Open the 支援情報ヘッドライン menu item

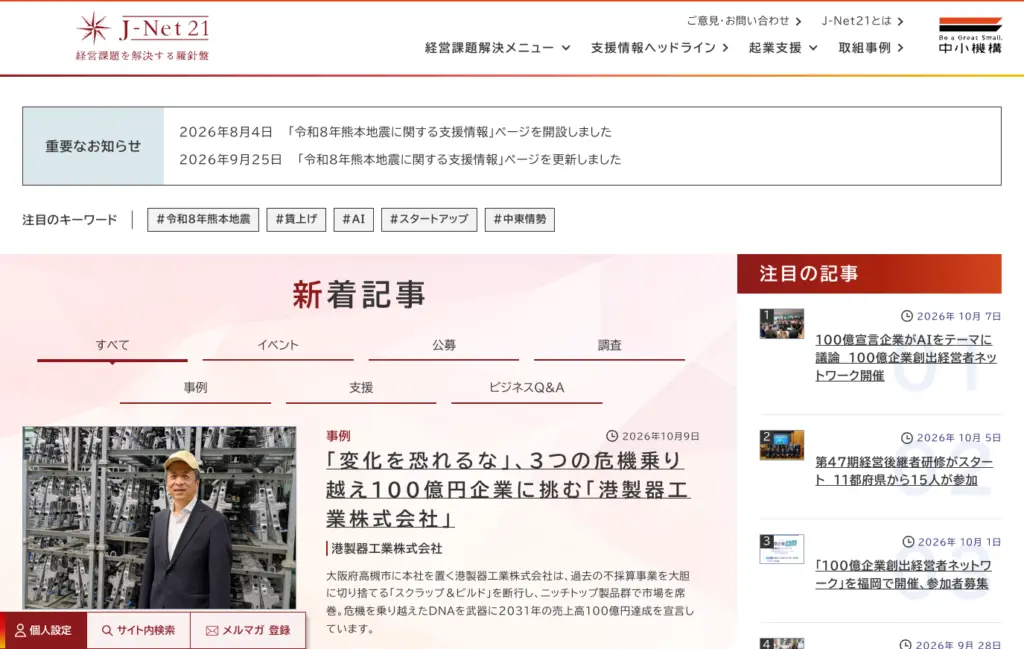[x=660, y=48]
